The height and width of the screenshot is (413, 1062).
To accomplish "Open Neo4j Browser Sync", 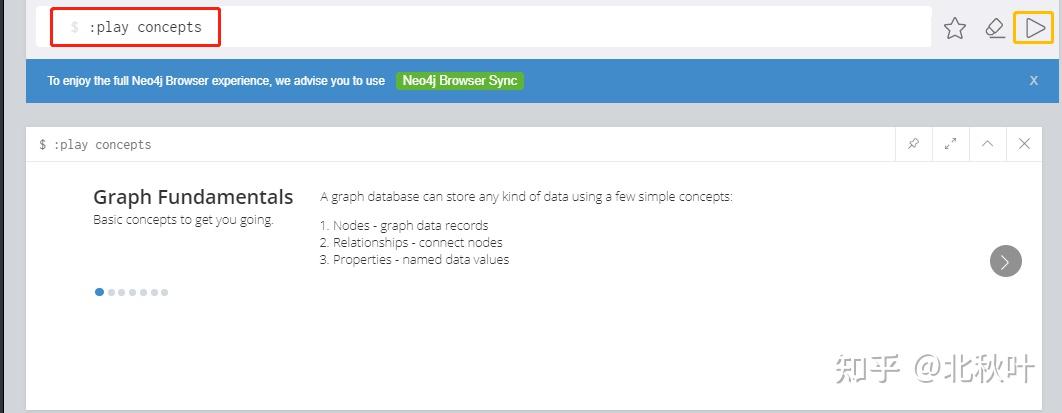I will 460,81.
